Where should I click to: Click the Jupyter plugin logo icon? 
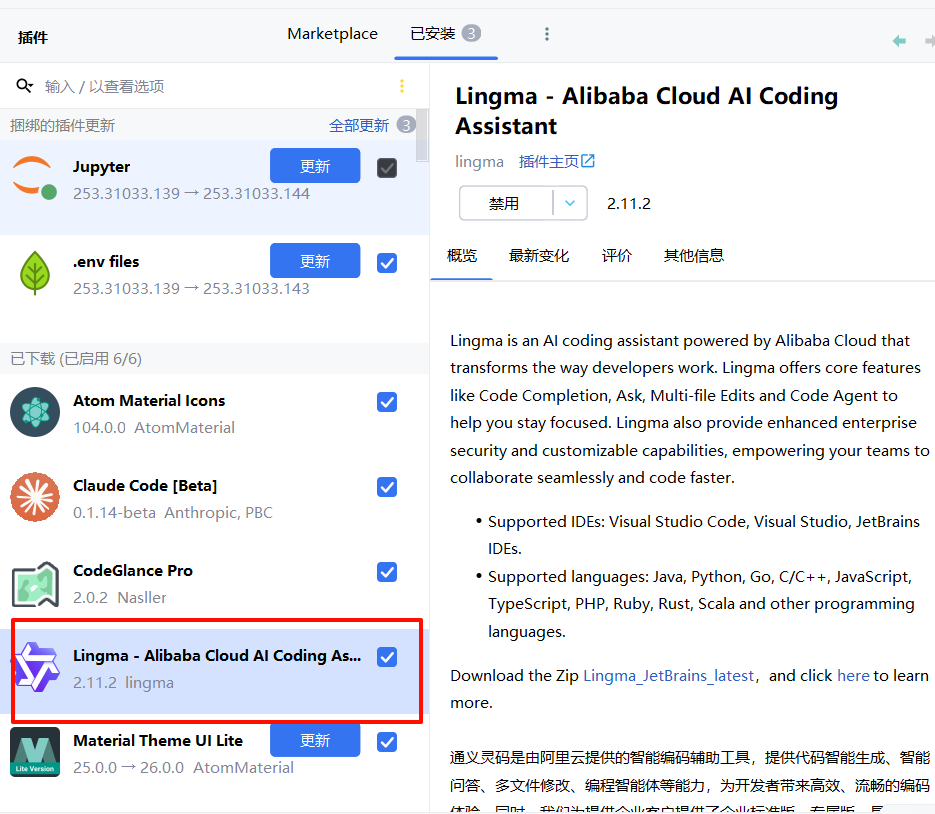(35, 178)
